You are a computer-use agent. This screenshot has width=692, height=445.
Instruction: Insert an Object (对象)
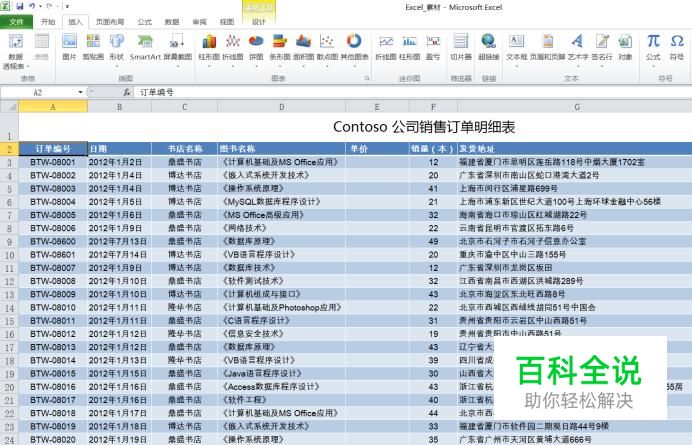click(x=625, y=47)
